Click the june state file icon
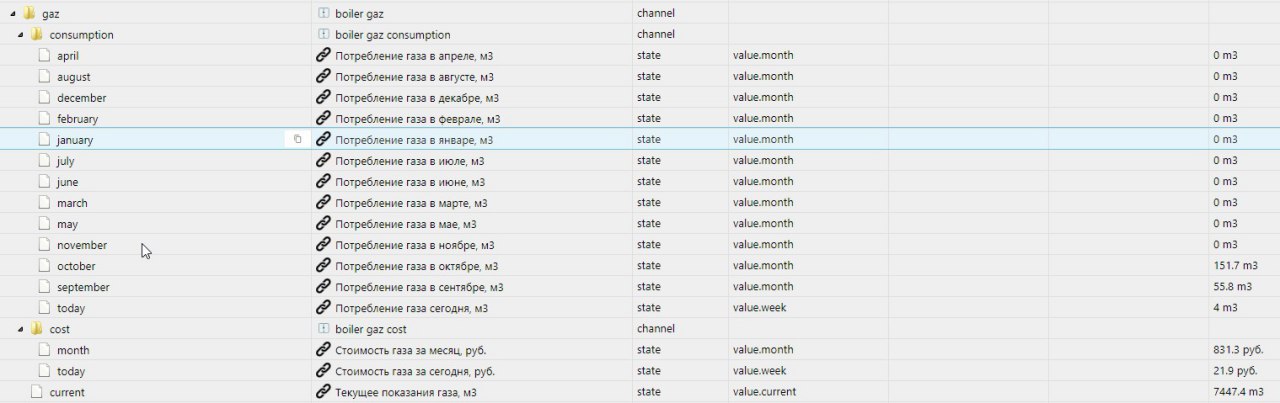 coord(44,181)
